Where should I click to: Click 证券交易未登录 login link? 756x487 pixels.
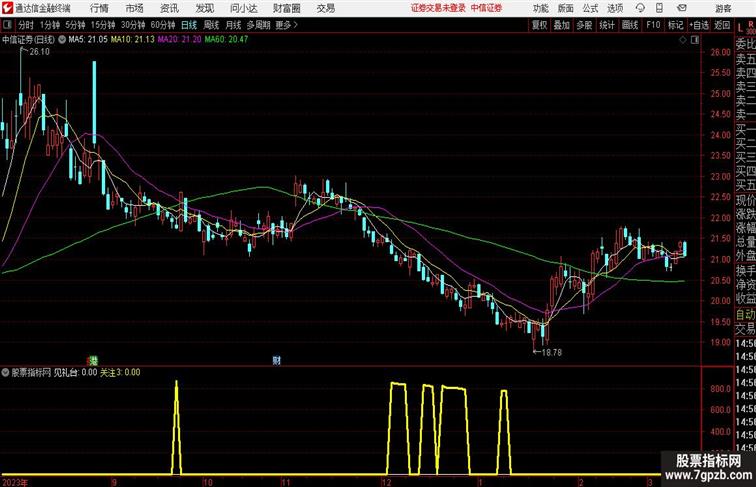click(x=438, y=8)
